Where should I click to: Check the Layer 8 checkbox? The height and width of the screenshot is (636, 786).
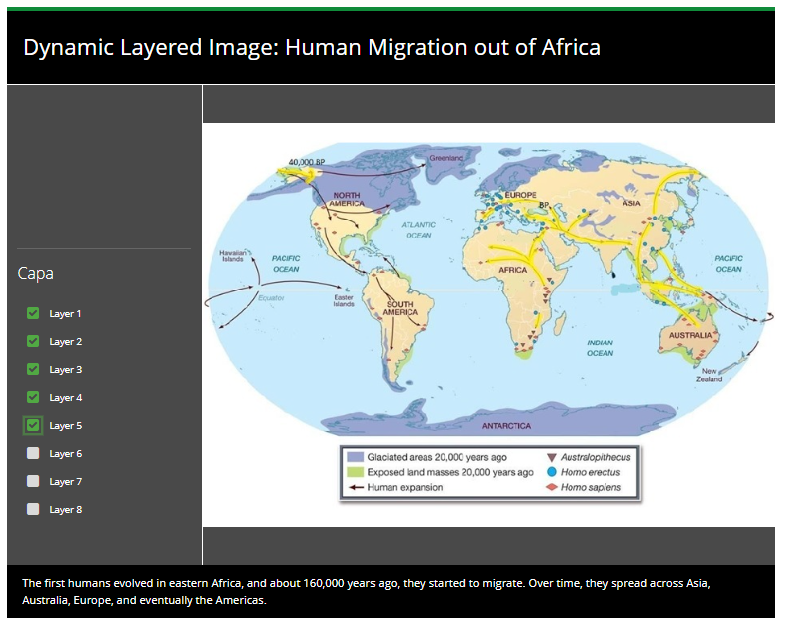point(33,509)
